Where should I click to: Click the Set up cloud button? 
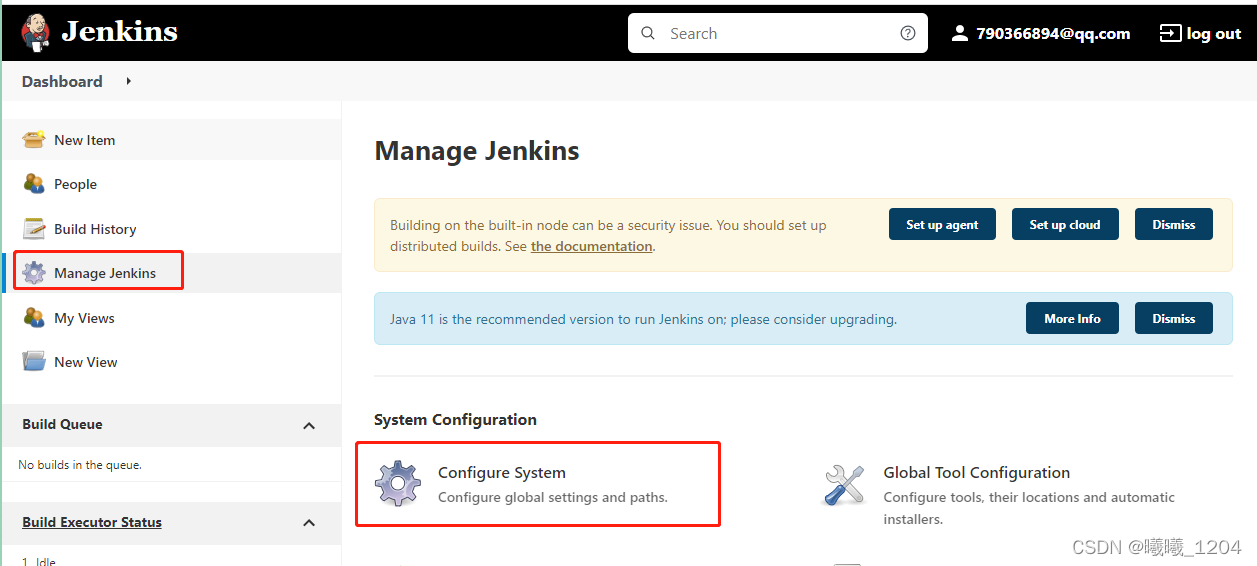pyautogui.click(x=1065, y=224)
